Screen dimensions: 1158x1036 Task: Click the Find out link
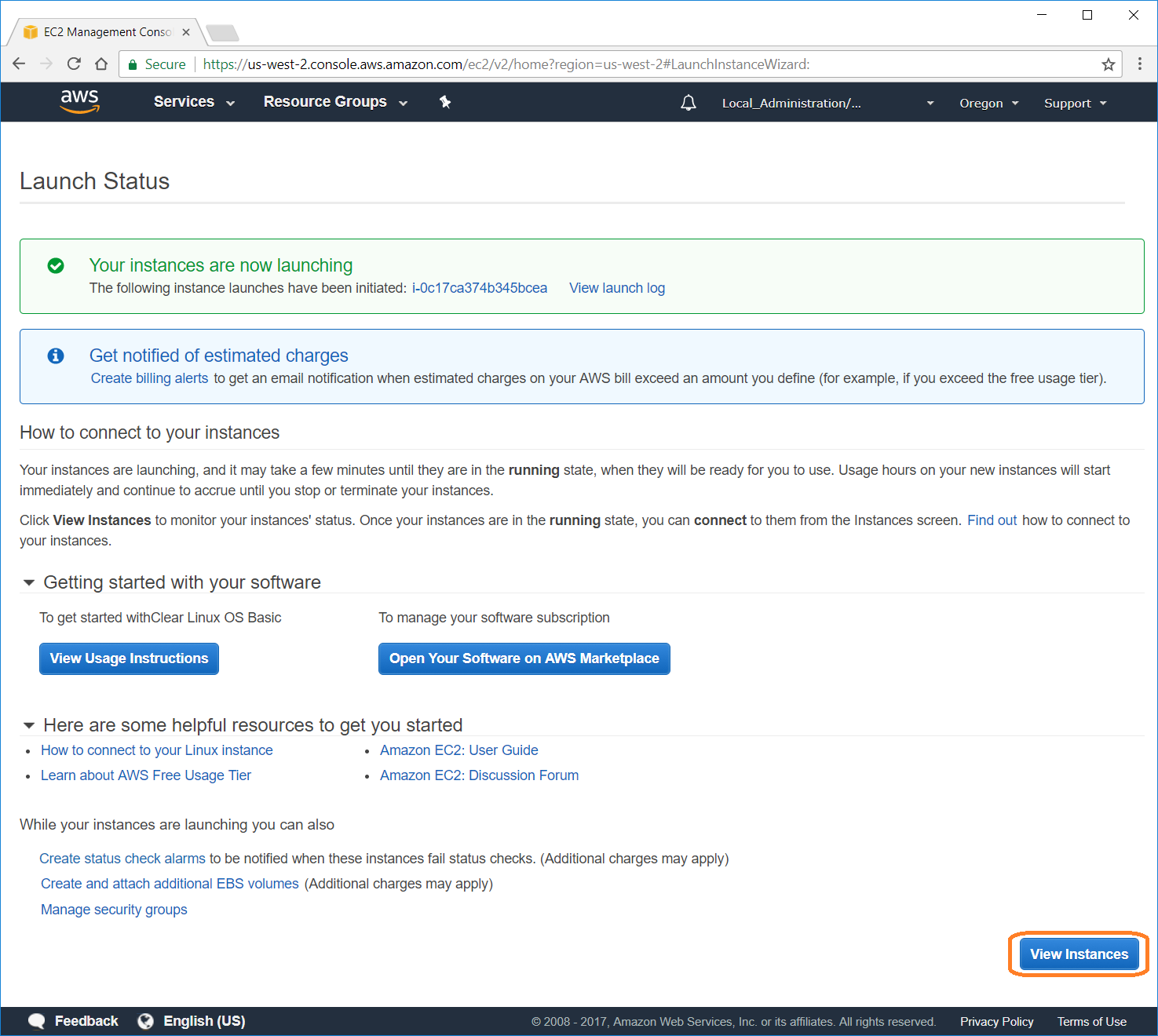tap(992, 520)
